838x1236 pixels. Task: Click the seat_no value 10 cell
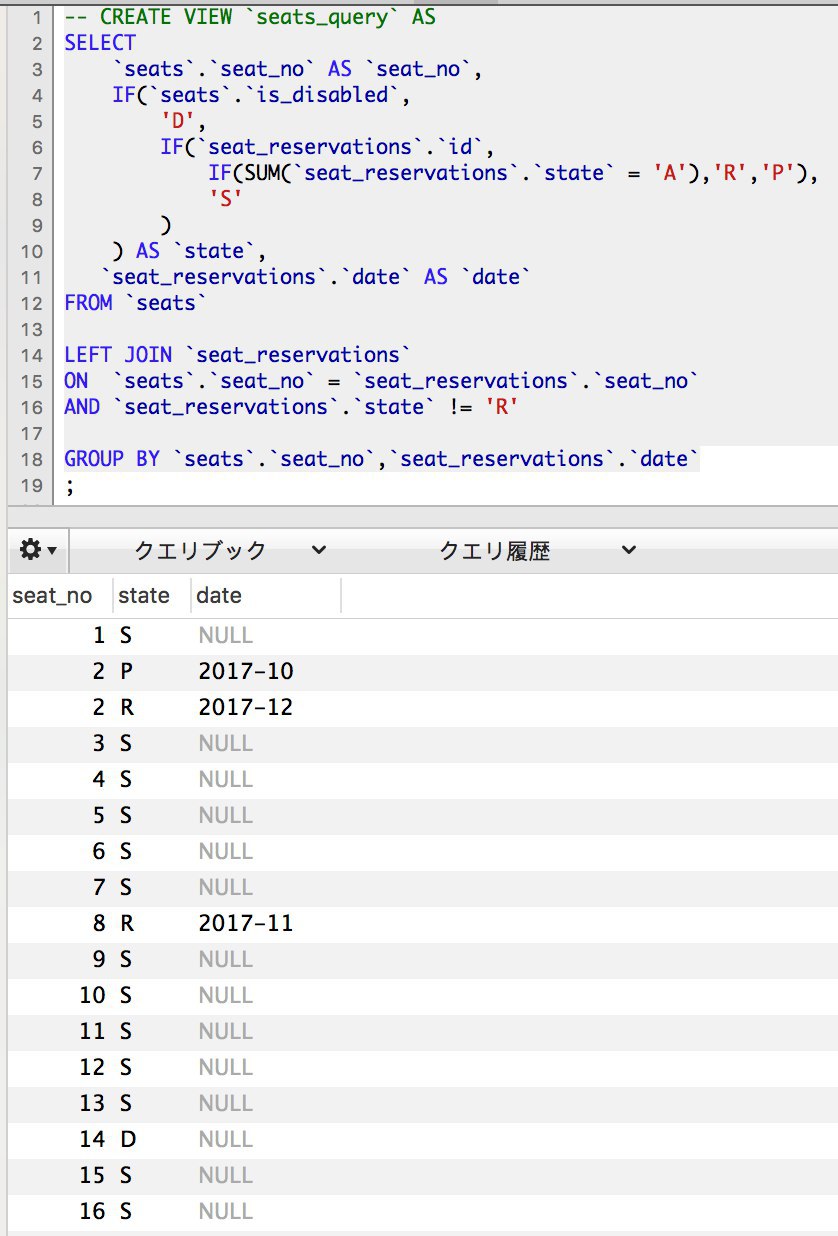pos(92,996)
